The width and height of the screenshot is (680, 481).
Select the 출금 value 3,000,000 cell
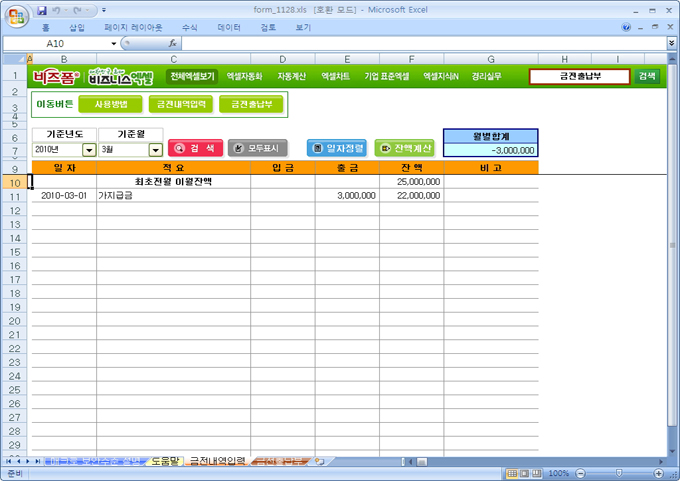click(347, 196)
